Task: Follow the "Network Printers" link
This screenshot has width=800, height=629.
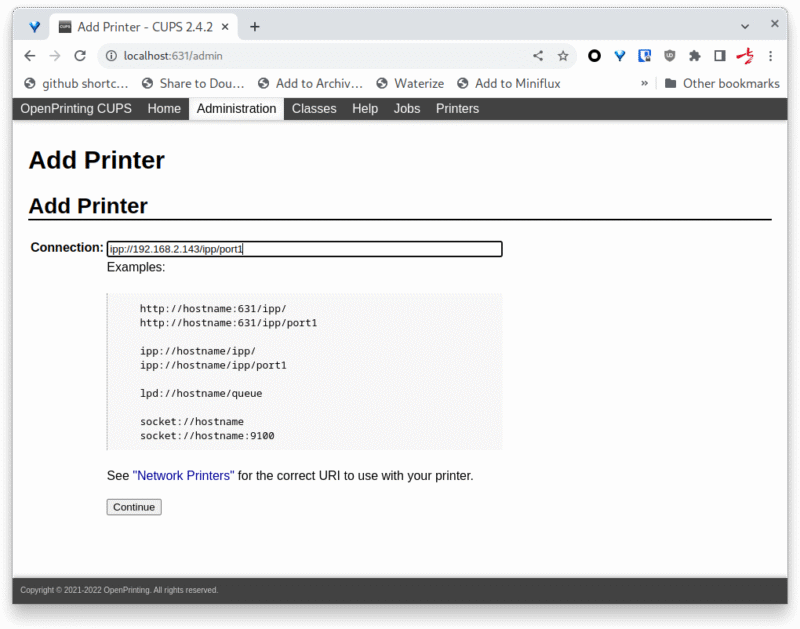Action: tap(183, 476)
